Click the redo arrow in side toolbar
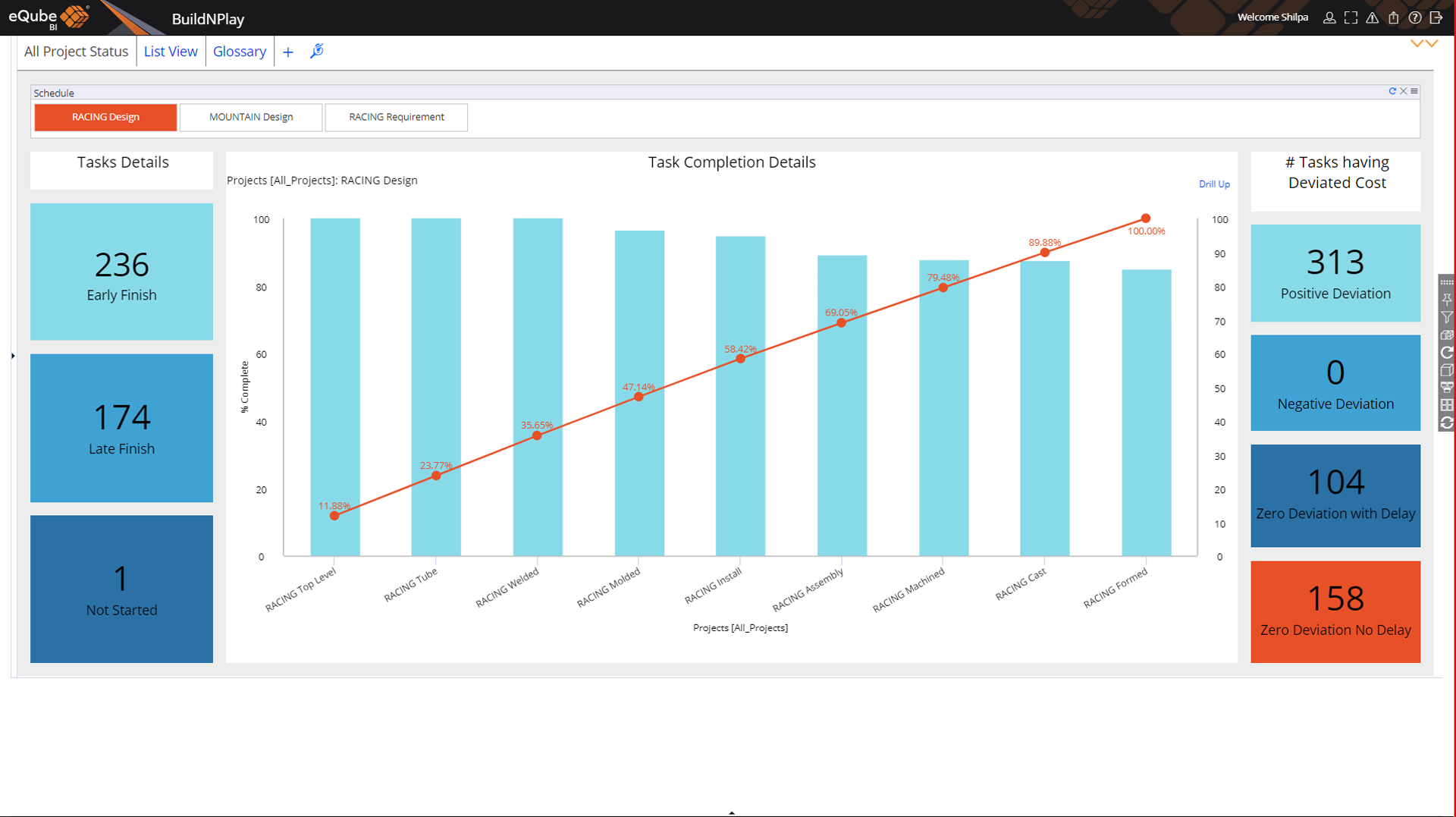1456x817 pixels. [1447, 353]
